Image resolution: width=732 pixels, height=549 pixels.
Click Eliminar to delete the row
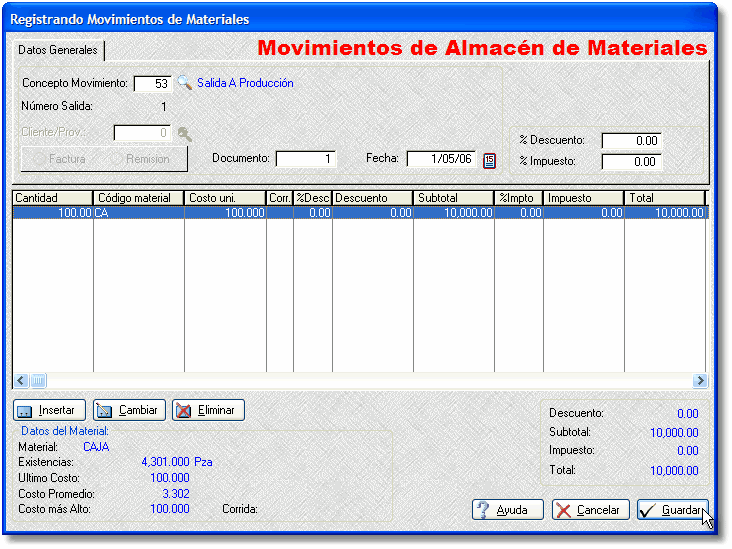click(208, 410)
